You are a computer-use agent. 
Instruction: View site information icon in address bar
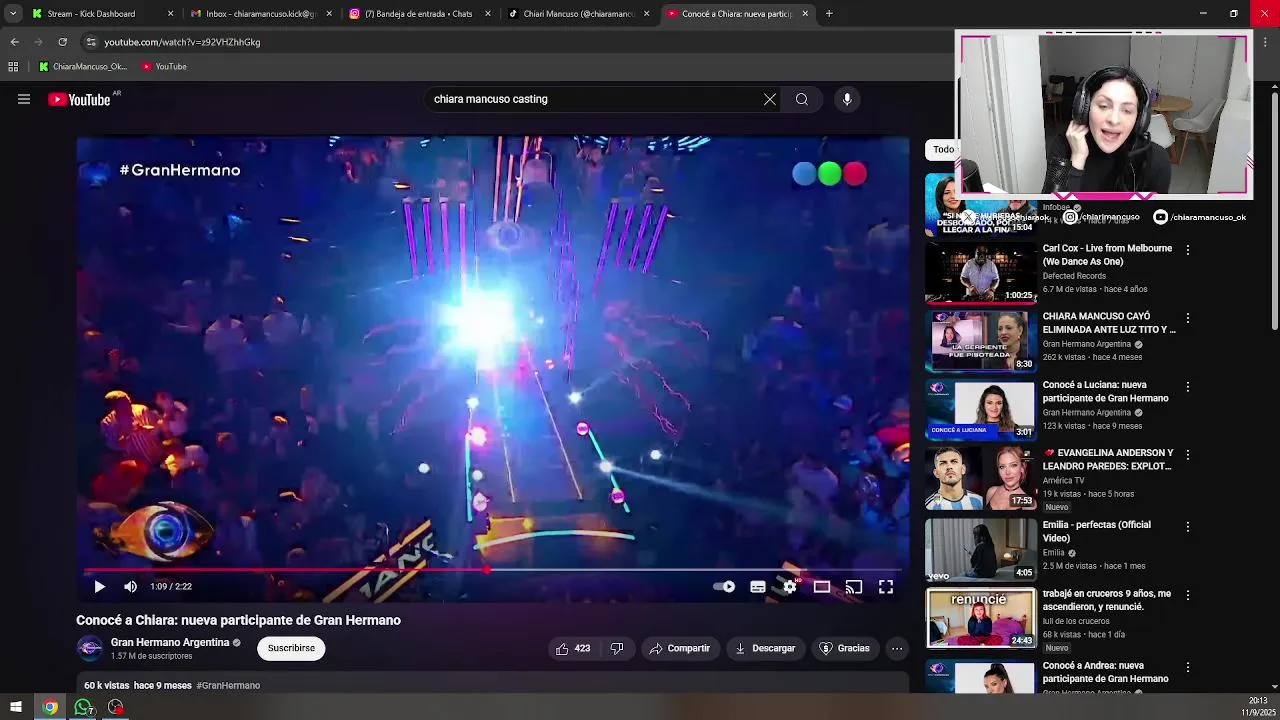click(91, 42)
